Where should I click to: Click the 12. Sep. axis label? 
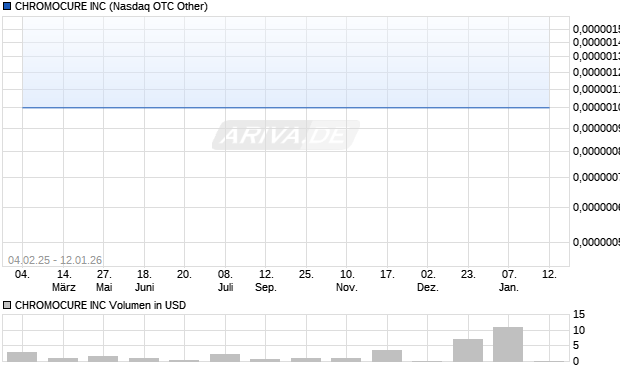266,281
